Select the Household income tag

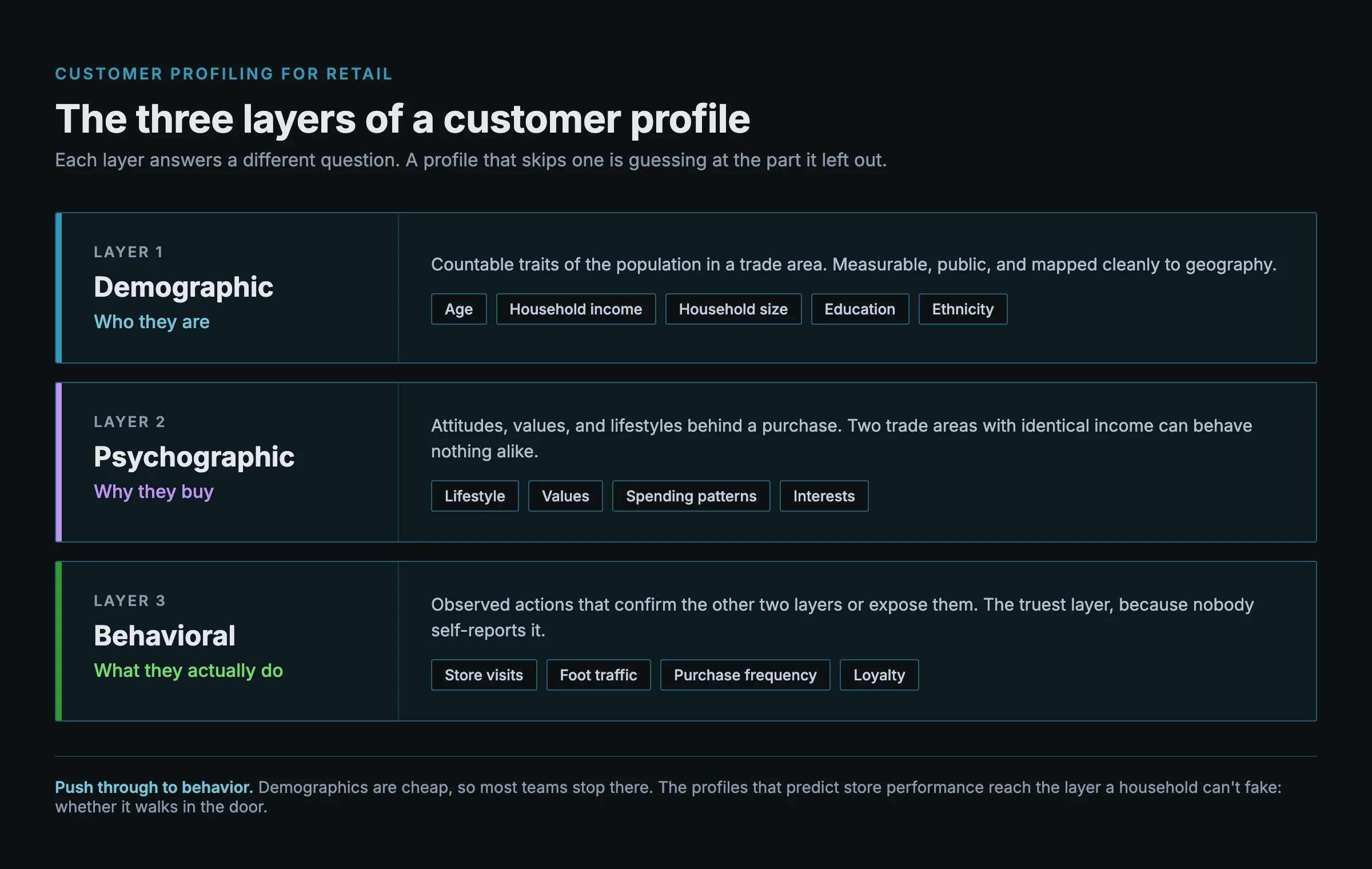pyautogui.click(x=576, y=309)
